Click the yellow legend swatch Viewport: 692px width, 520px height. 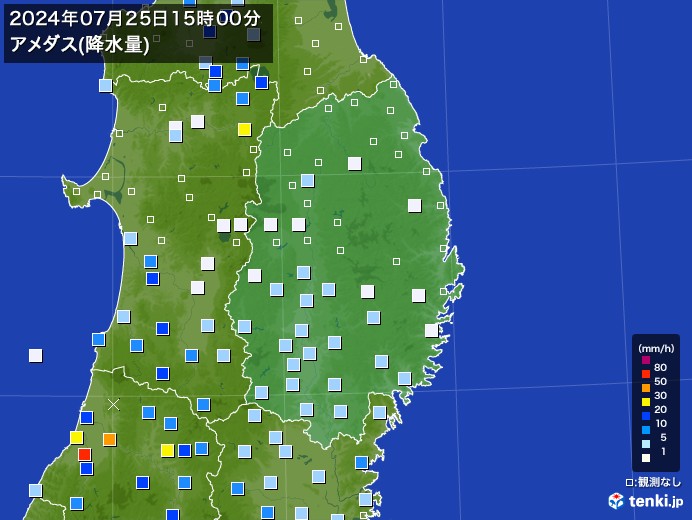click(x=646, y=402)
